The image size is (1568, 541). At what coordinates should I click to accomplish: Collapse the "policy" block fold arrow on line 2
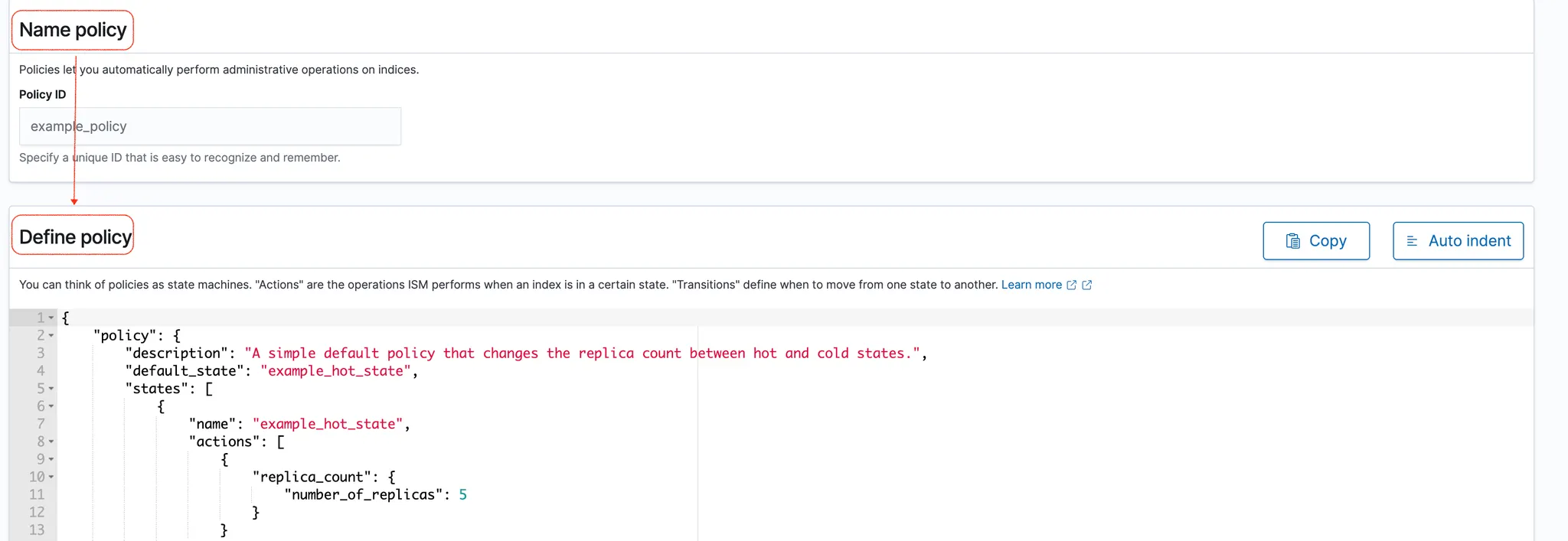point(51,335)
